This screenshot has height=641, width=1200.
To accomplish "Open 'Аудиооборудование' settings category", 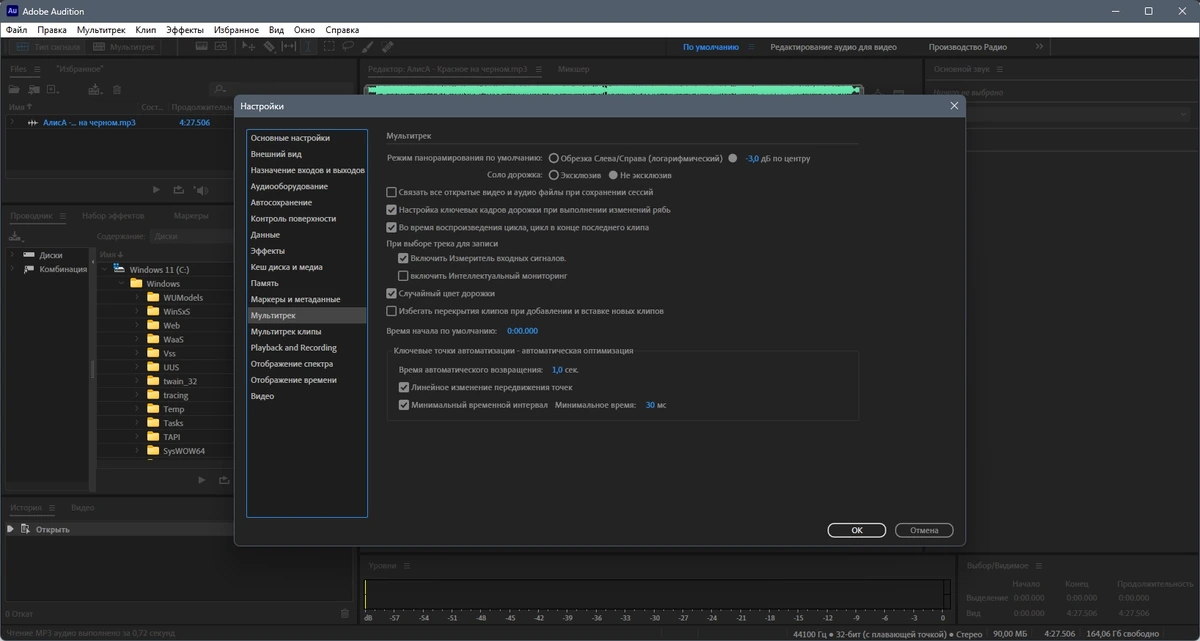I will point(289,186).
